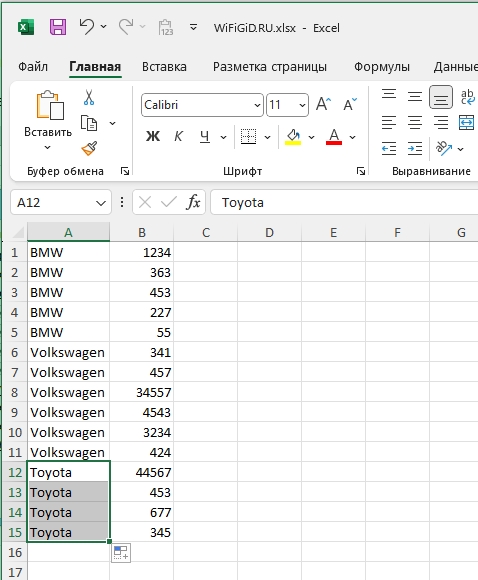Image resolution: width=478 pixels, height=580 pixels.
Task: Click the paste values 123 clipboard icon
Action: (166, 27)
